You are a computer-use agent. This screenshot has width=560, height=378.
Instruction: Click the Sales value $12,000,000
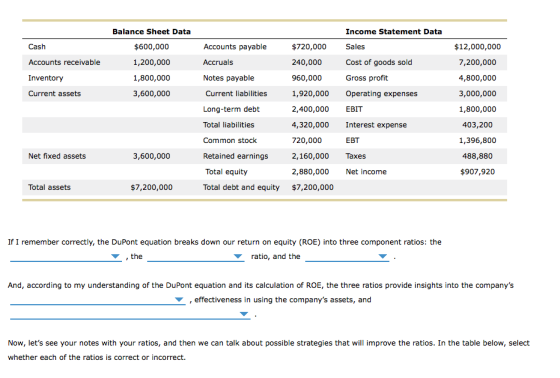[478, 47]
